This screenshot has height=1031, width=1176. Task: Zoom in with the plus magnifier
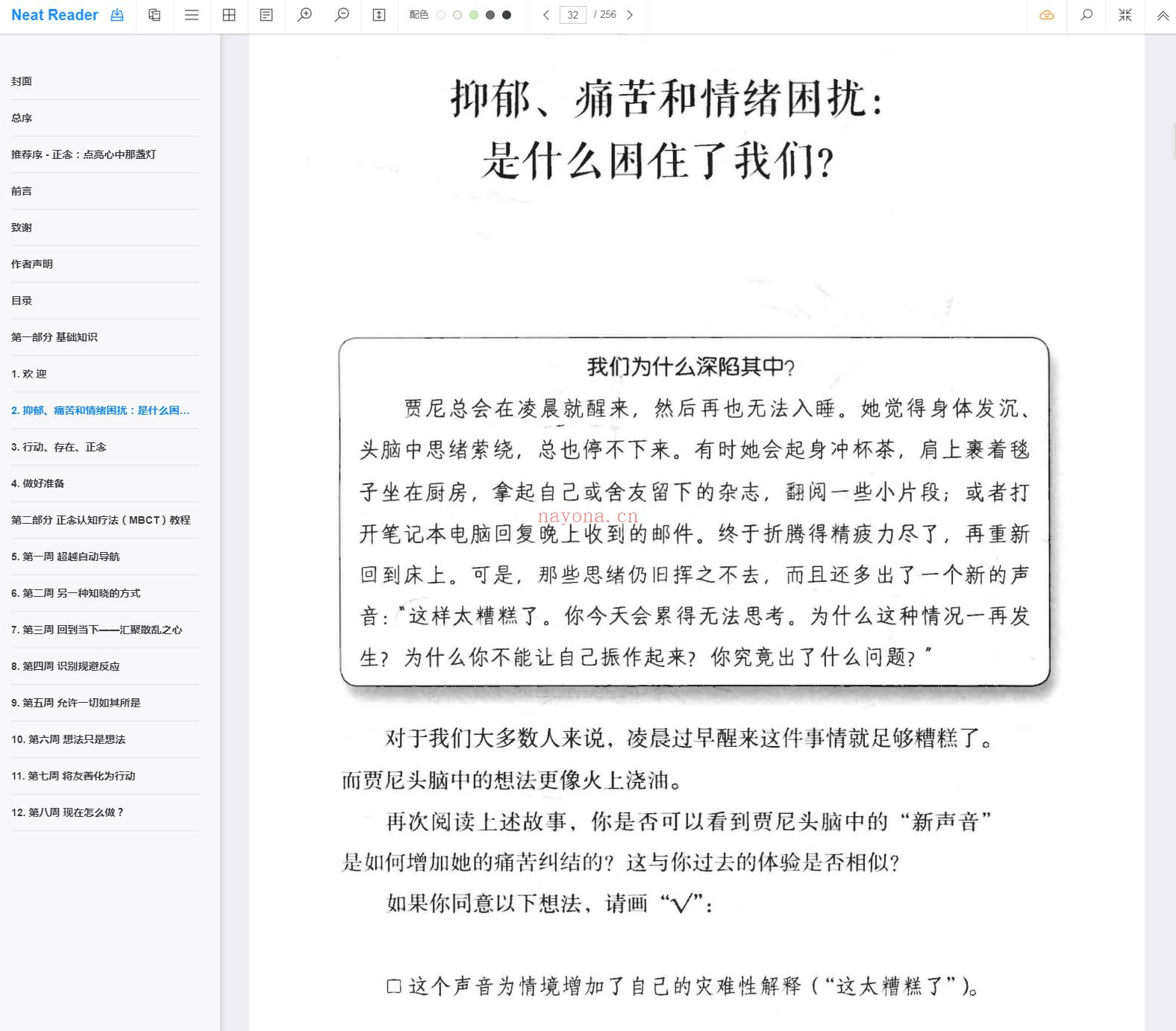(x=304, y=15)
